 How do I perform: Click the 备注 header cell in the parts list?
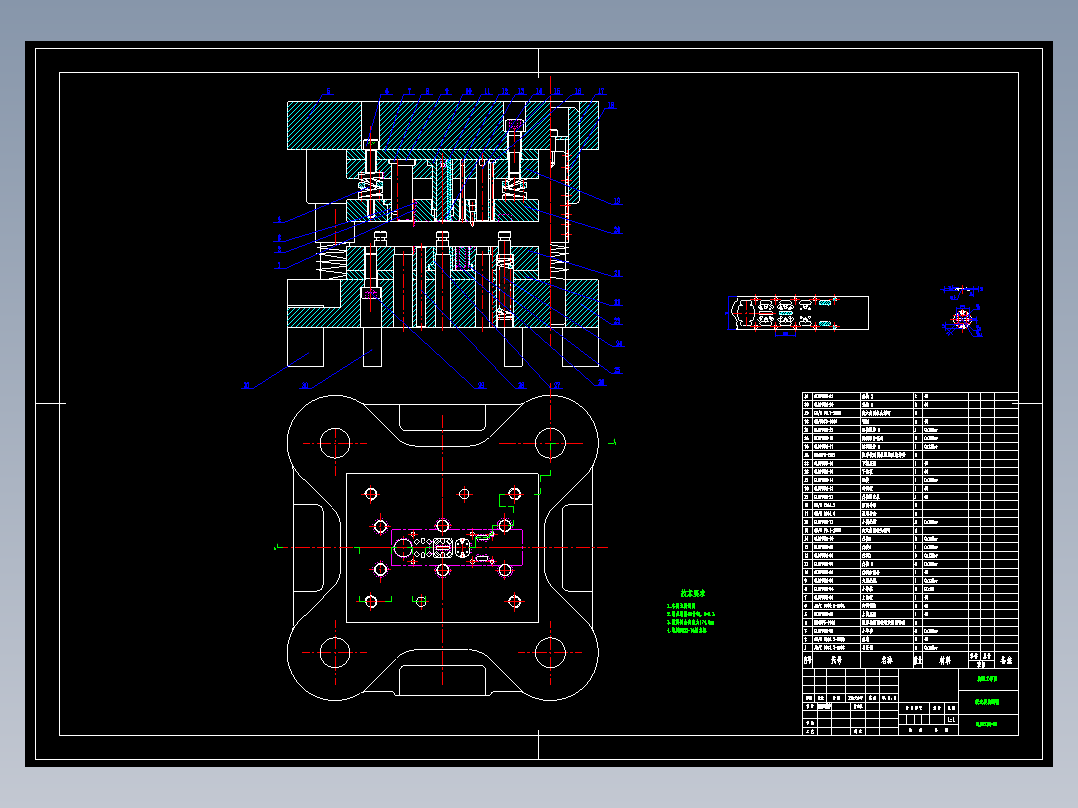pos(1006,660)
